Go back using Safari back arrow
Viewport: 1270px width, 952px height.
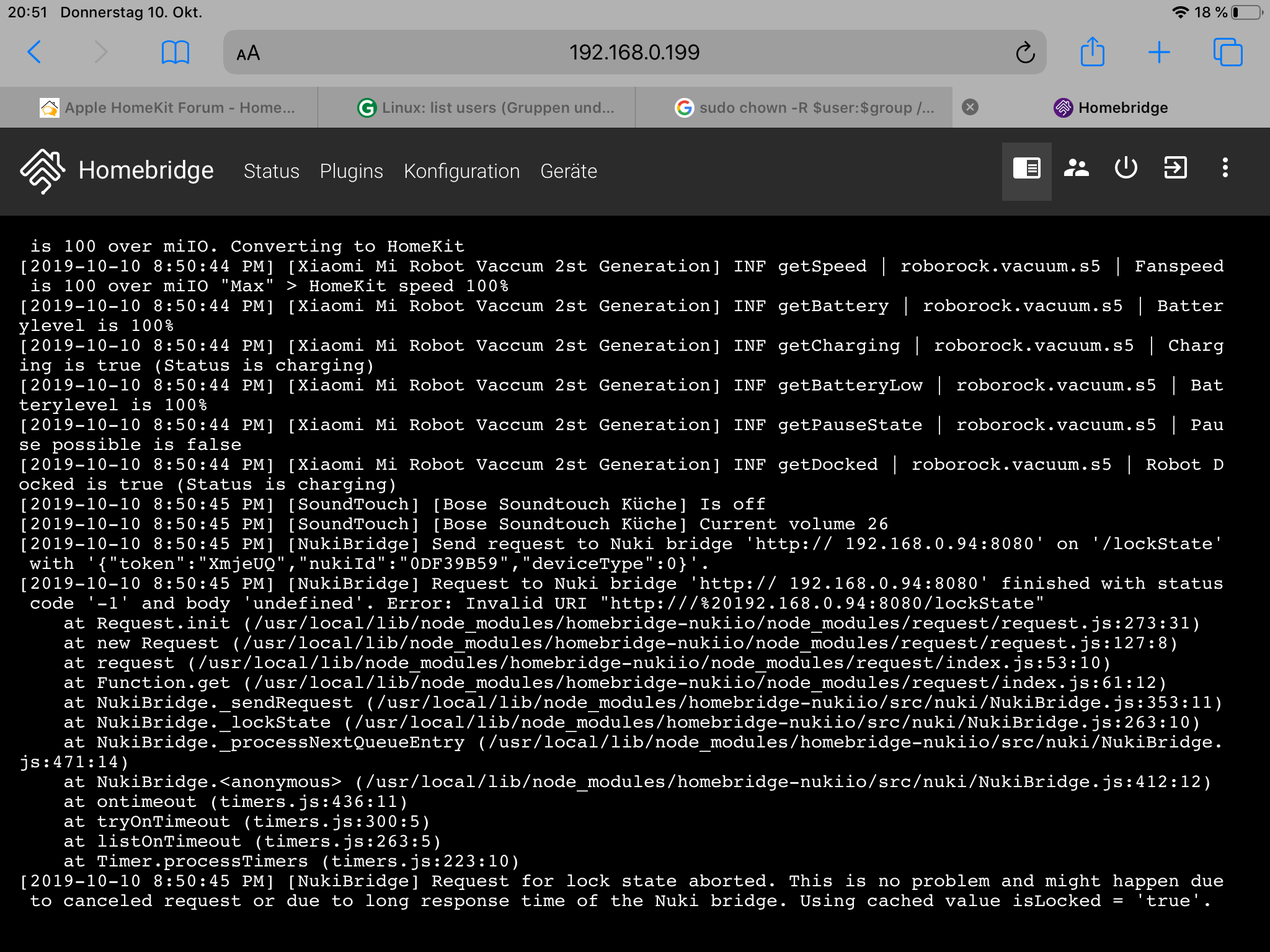pyautogui.click(x=35, y=53)
